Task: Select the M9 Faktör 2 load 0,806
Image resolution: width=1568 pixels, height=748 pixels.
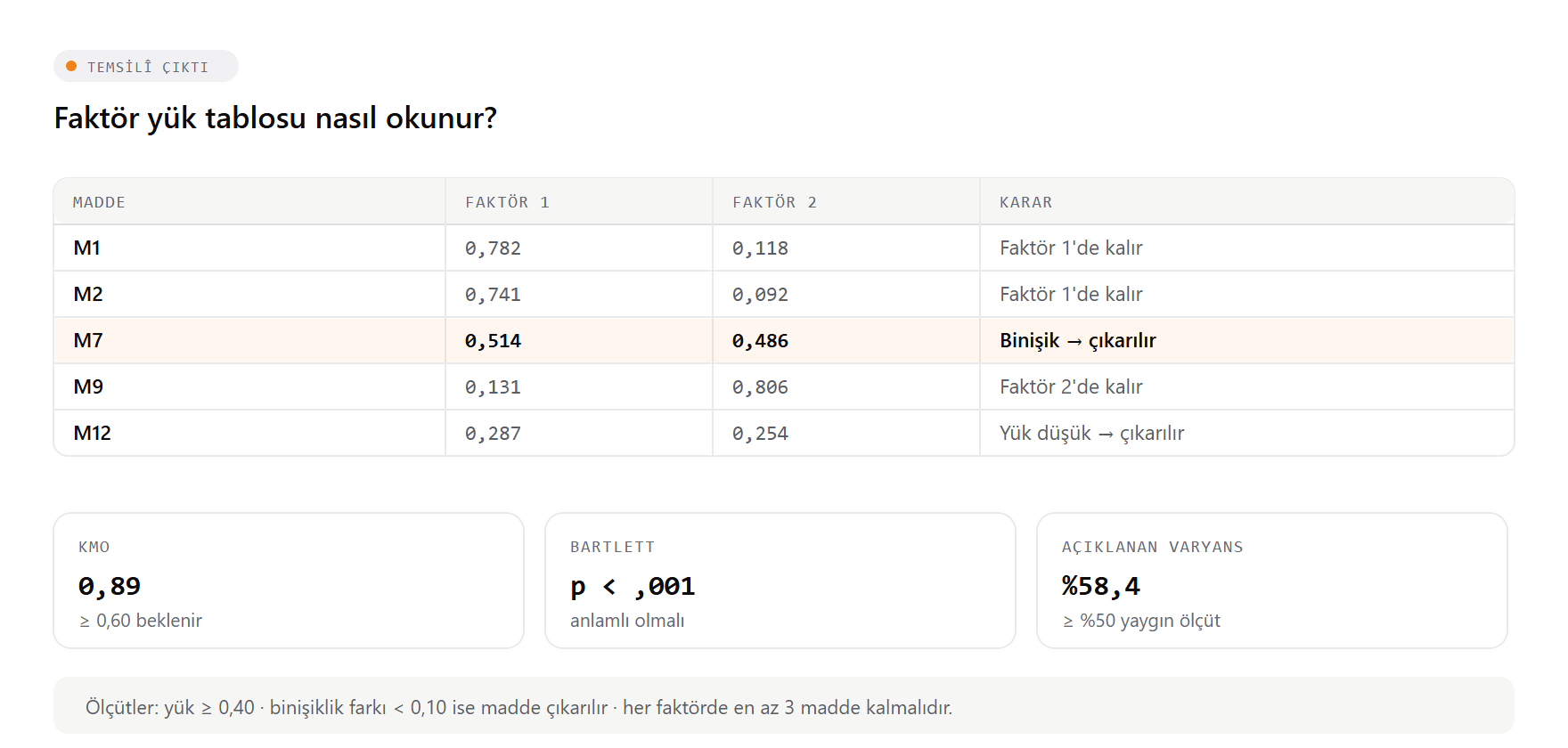Action: click(x=760, y=387)
